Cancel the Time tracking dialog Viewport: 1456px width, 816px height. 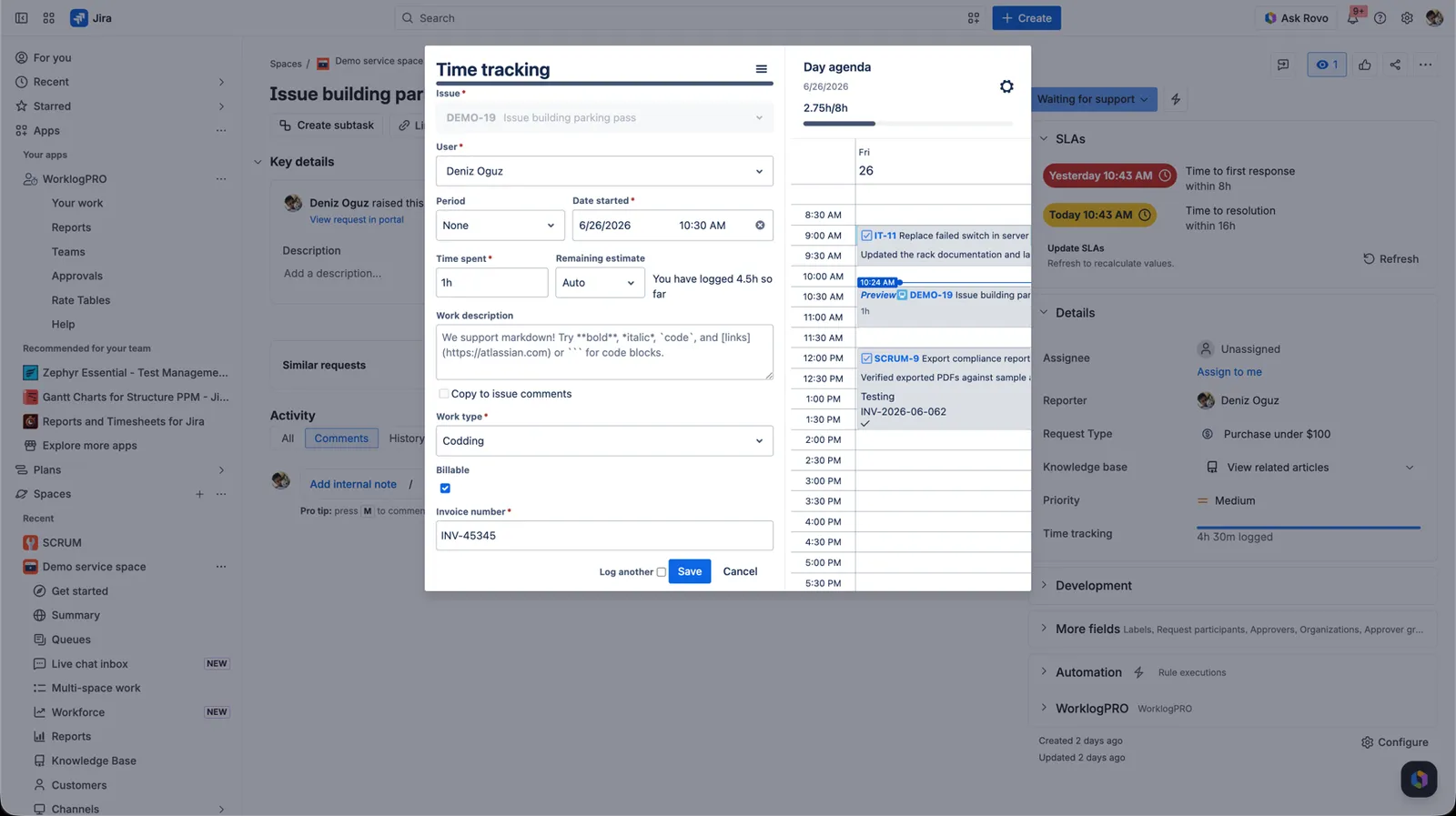[x=740, y=571]
